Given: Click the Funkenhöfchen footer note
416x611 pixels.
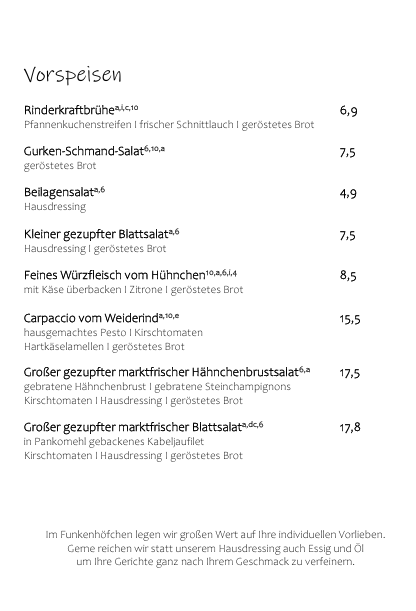Looking at the screenshot, I should point(215,548).
